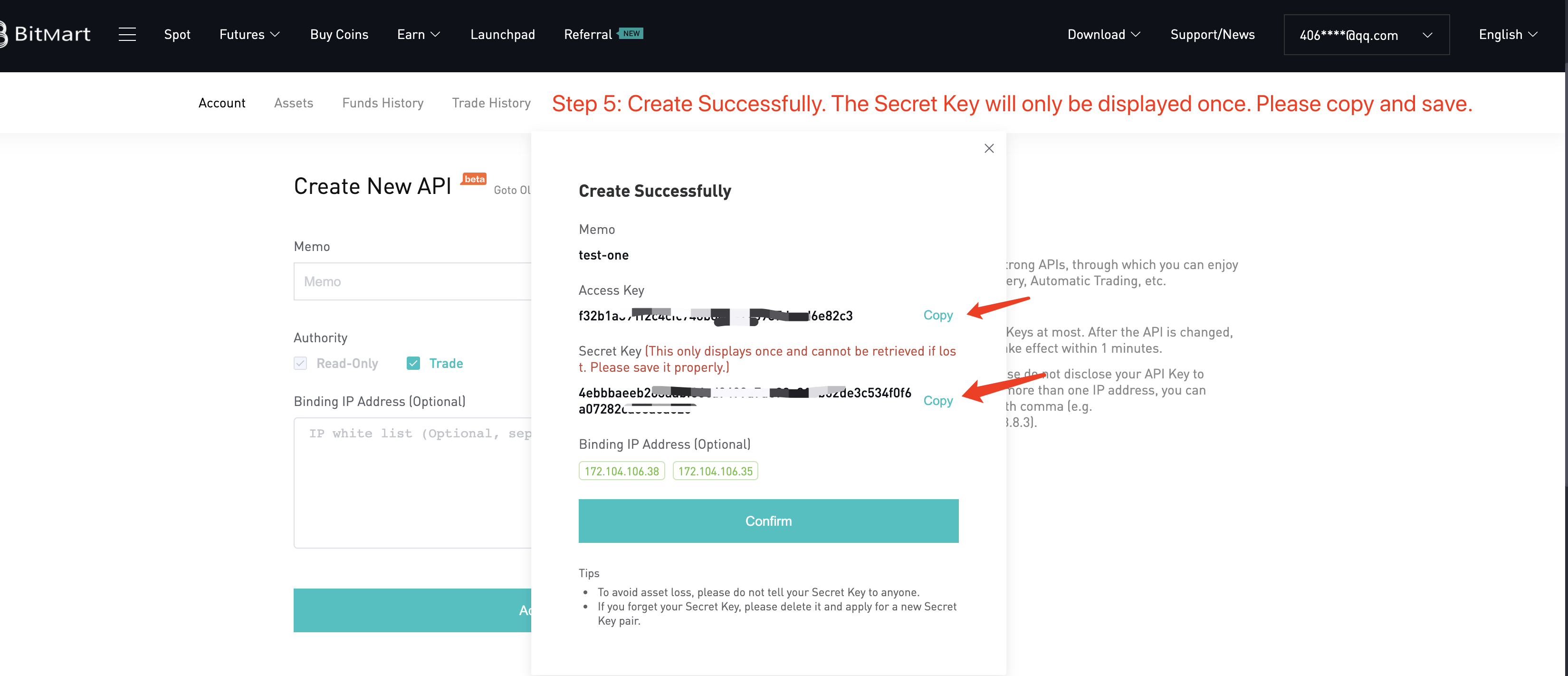Copy the Secret Key
This screenshot has height=676, width=1568.
[937, 401]
